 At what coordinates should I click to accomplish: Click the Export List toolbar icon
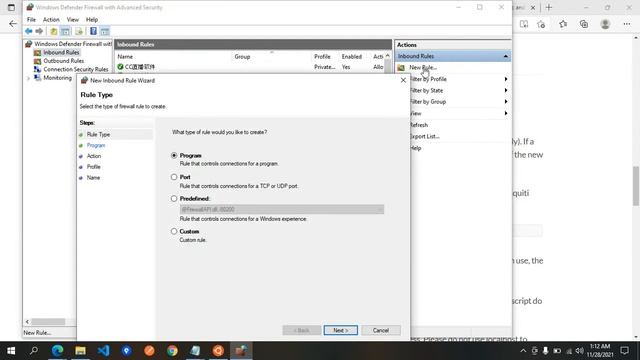click(x=79, y=31)
